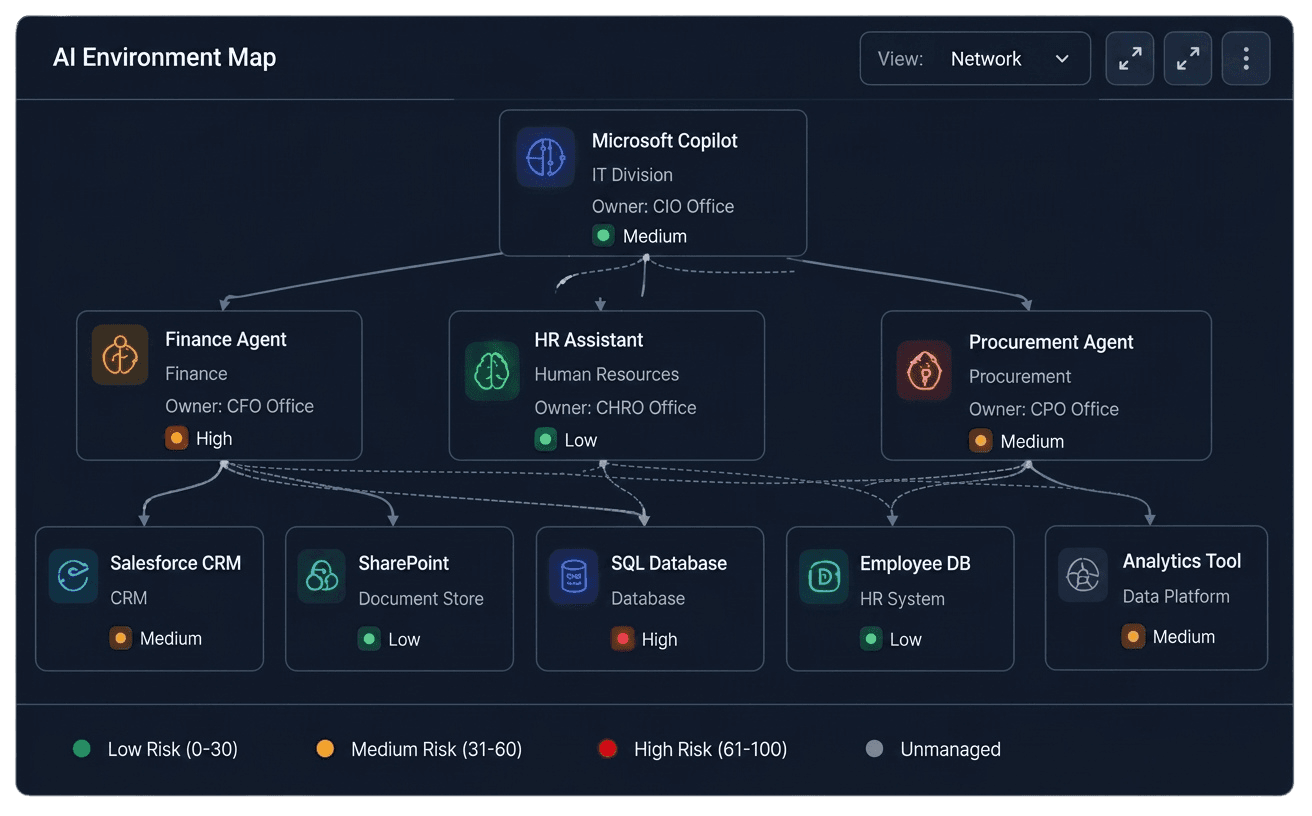Click the 'Medium Risk (31-60)' legend text
This screenshot has height=816, width=1312.
pos(437,749)
